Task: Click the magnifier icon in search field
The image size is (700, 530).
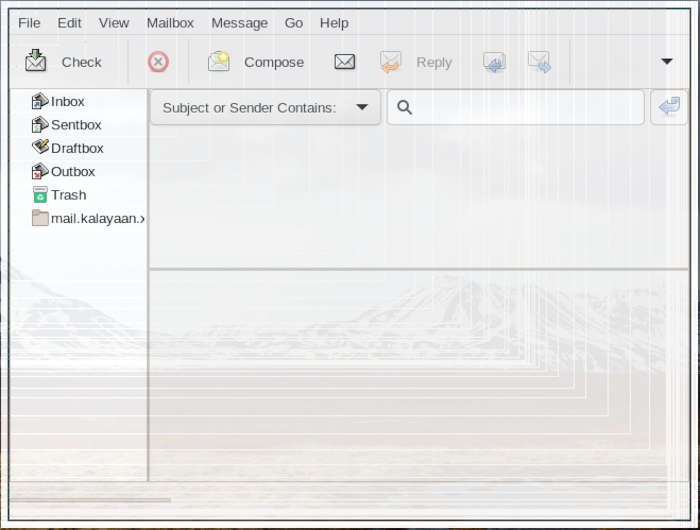Action: pos(404,107)
